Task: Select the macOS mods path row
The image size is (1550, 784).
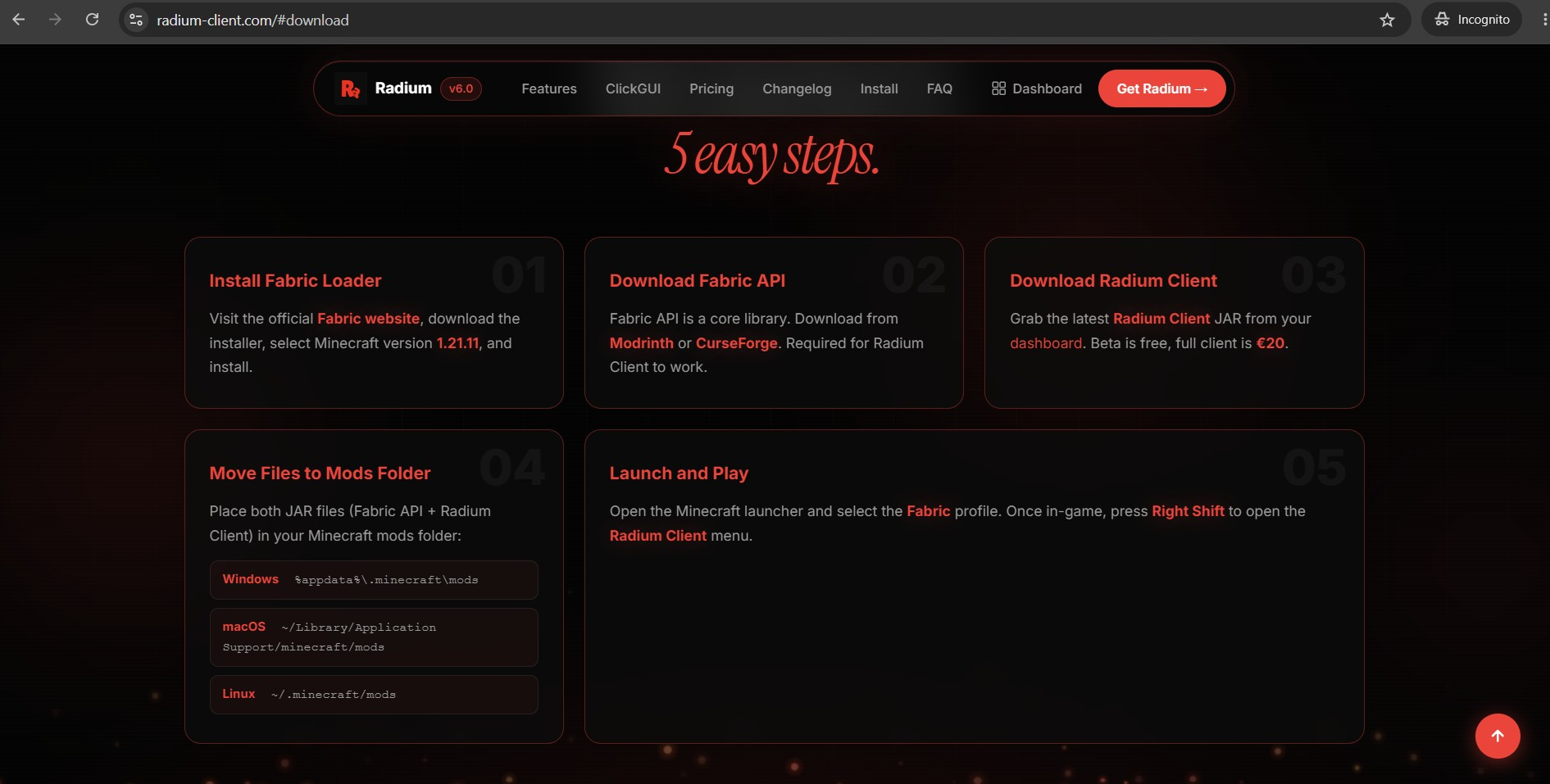Action: pos(374,637)
